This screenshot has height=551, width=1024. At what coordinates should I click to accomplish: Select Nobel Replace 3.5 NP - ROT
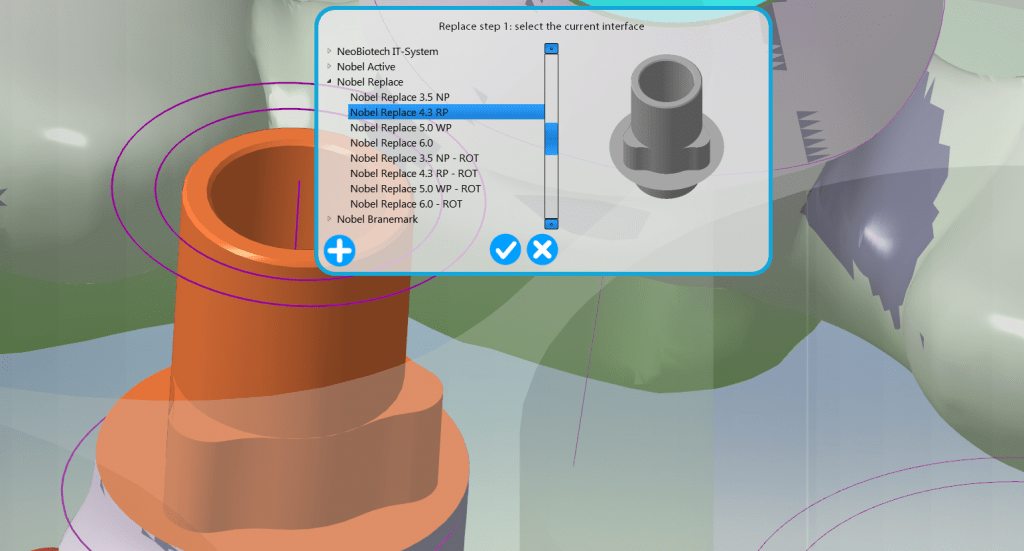point(414,158)
